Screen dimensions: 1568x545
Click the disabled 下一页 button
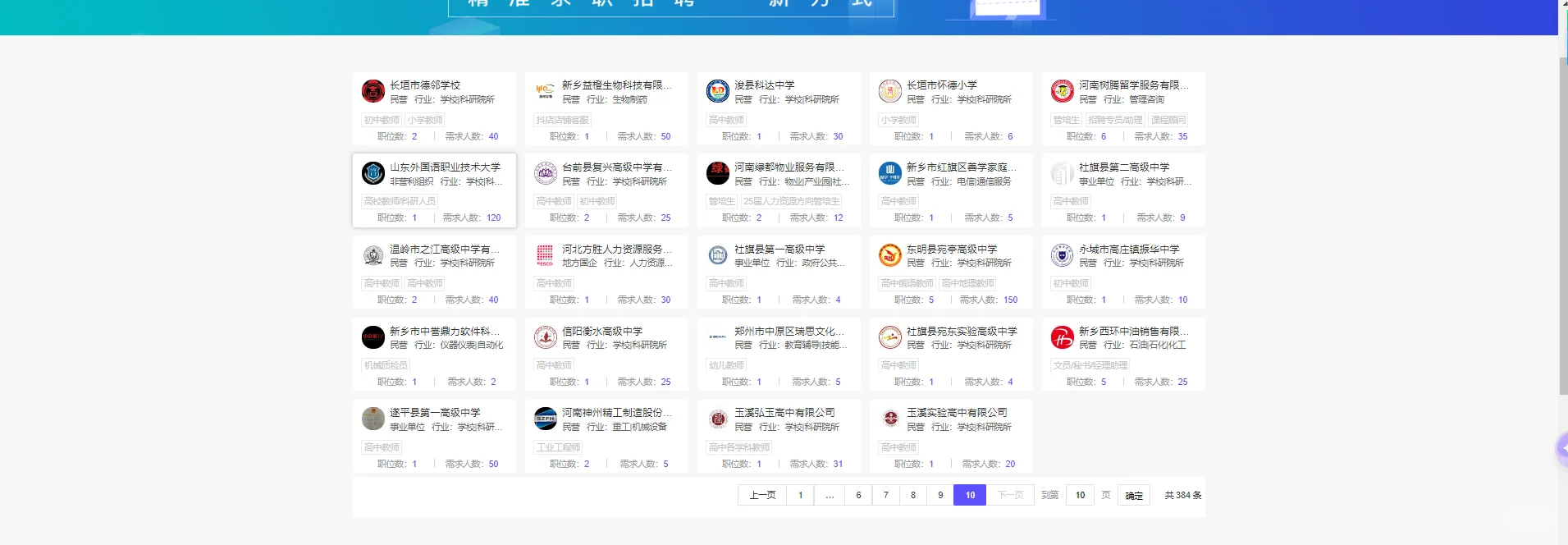click(1010, 495)
